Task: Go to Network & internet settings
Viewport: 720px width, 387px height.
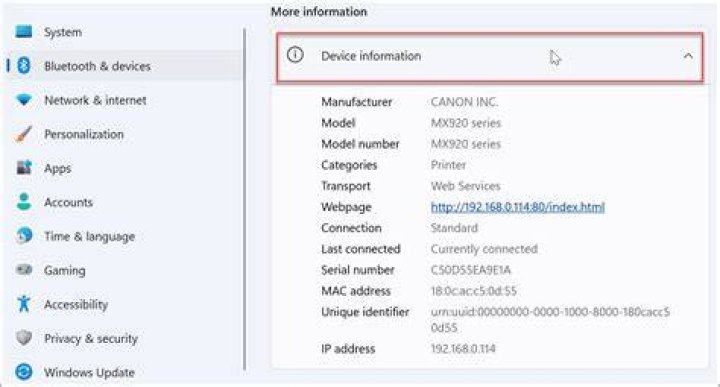Action: pyautogui.click(x=95, y=100)
